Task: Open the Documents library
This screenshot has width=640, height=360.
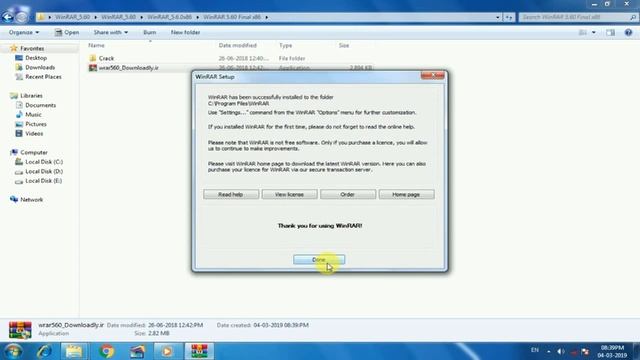Action: coord(40,105)
